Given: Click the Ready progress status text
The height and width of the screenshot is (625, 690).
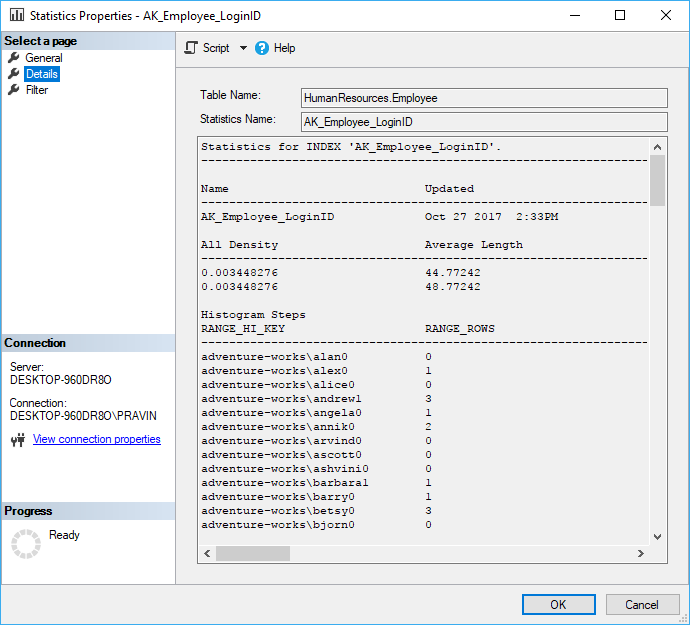Looking at the screenshot, I should point(64,535).
